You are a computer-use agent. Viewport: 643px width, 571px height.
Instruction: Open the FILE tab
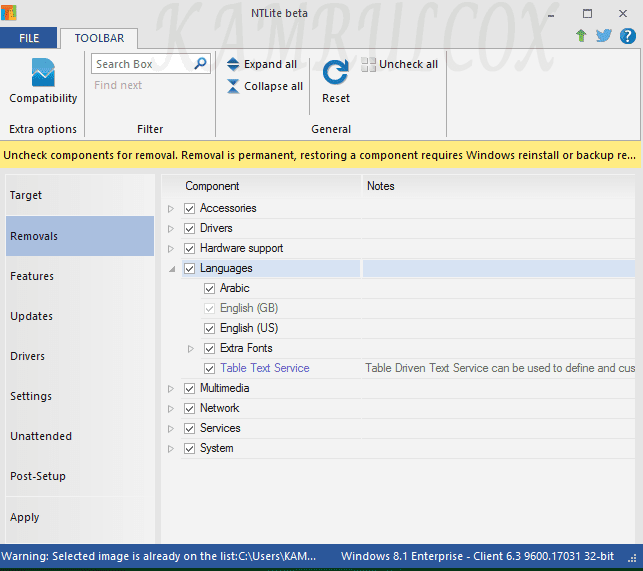[29, 38]
